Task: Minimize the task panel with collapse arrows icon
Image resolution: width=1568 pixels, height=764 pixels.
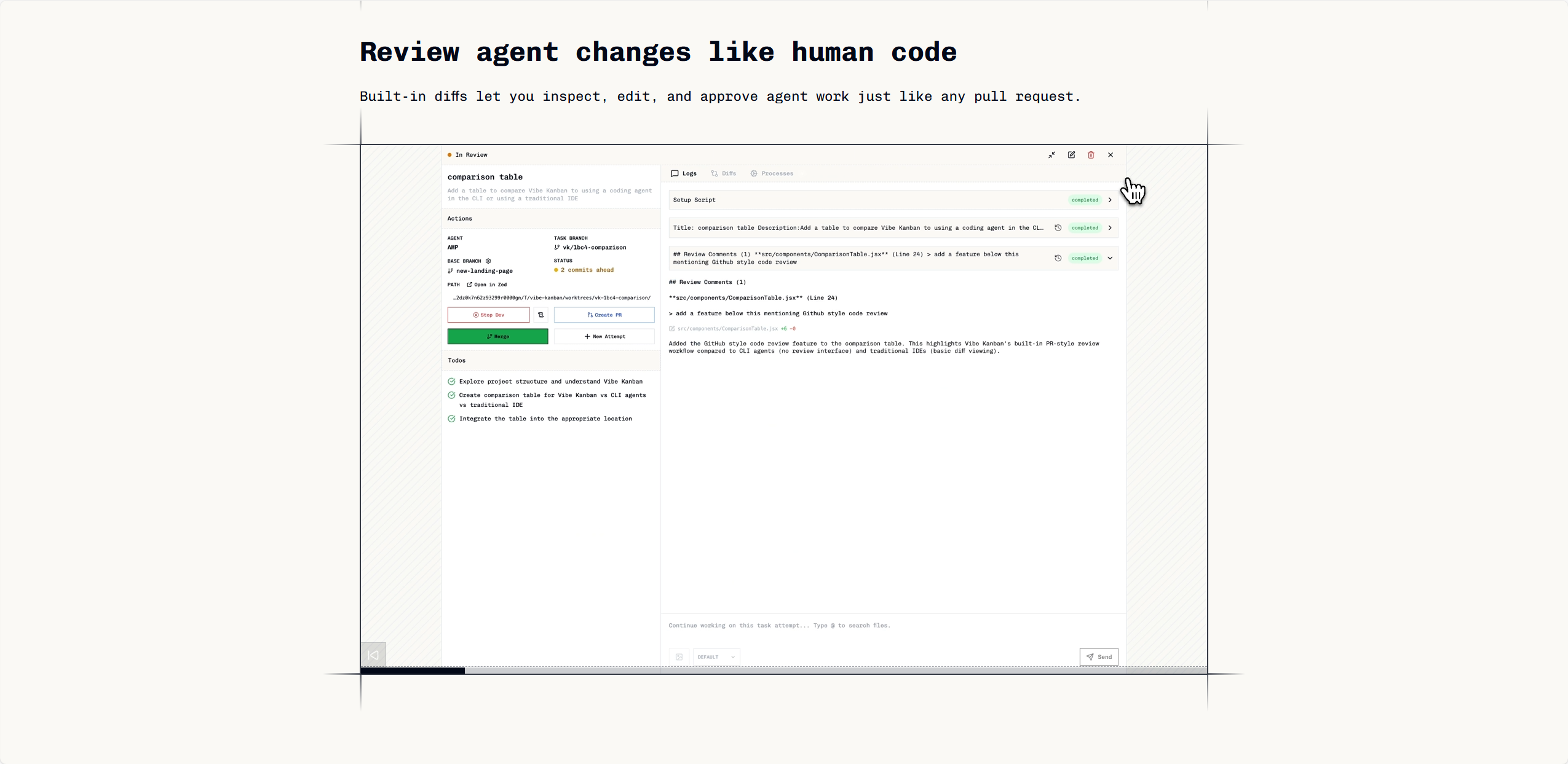Action: point(1051,155)
